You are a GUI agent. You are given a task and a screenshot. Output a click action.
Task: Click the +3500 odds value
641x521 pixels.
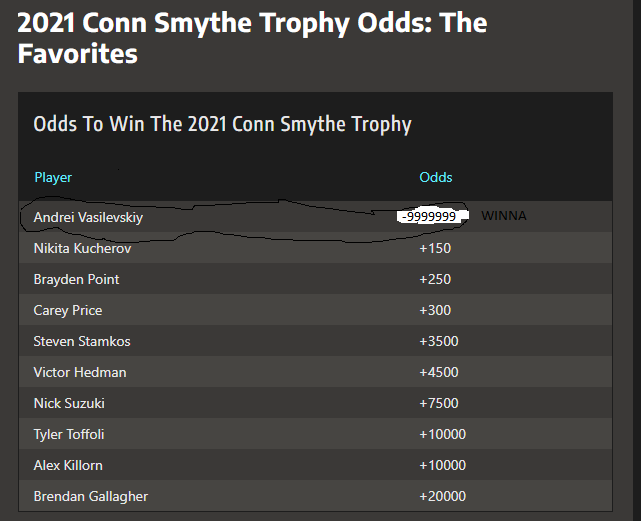(x=439, y=341)
